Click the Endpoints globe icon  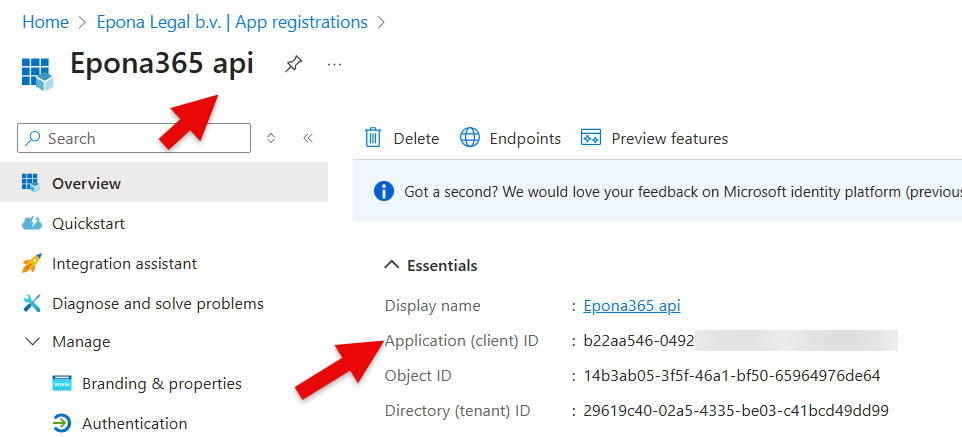click(470, 138)
